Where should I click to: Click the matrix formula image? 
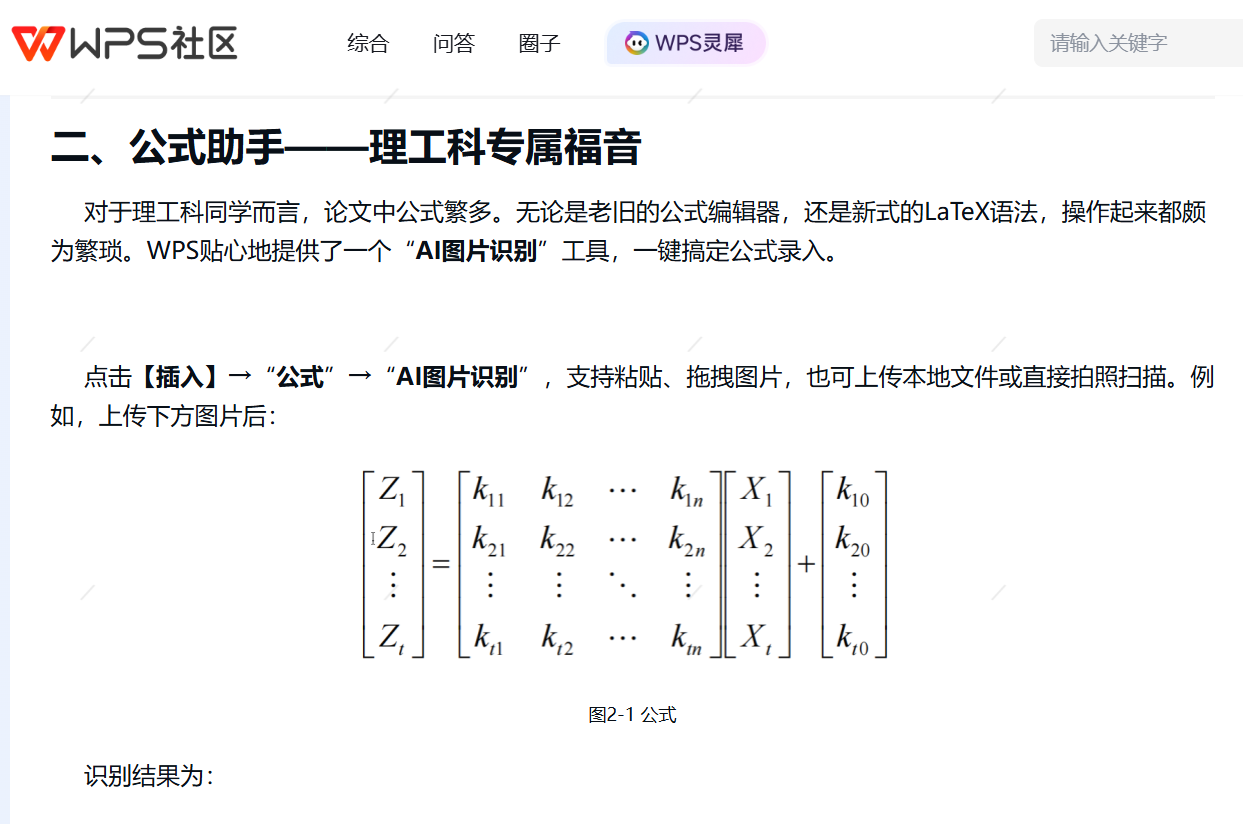[624, 564]
